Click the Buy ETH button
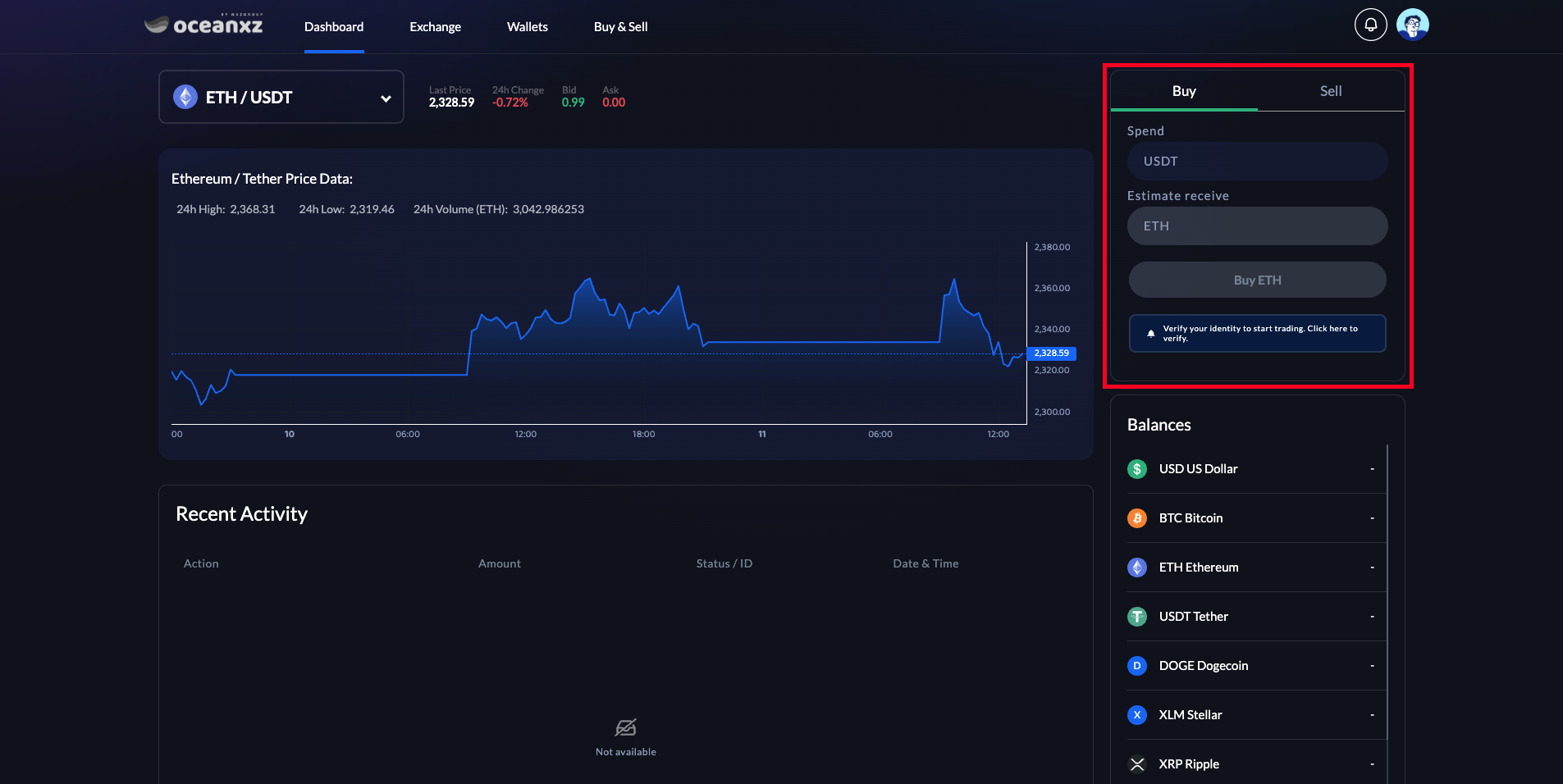The height and width of the screenshot is (784, 1563). coord(1258,280)
